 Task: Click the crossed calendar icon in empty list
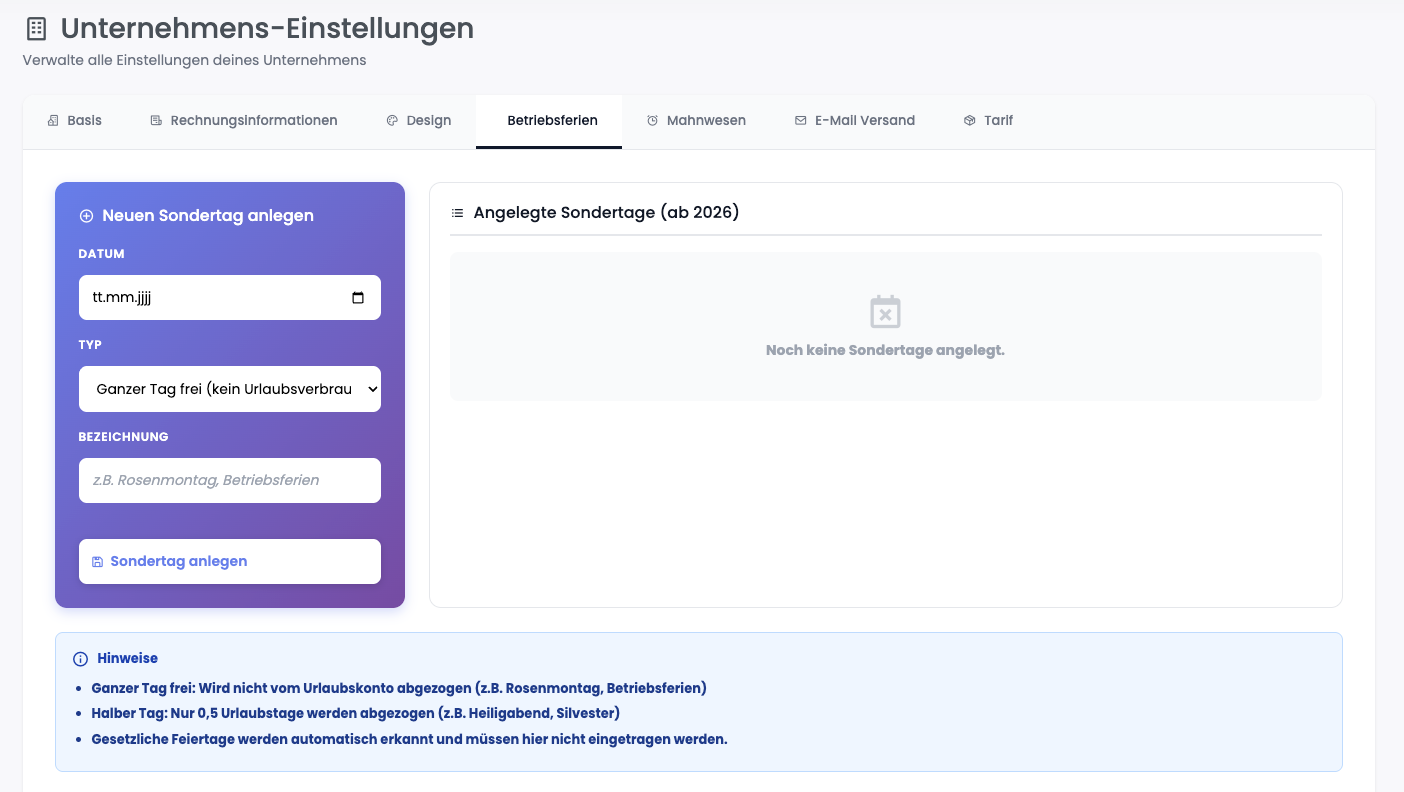pyautogui.click(x=885, y=312)
